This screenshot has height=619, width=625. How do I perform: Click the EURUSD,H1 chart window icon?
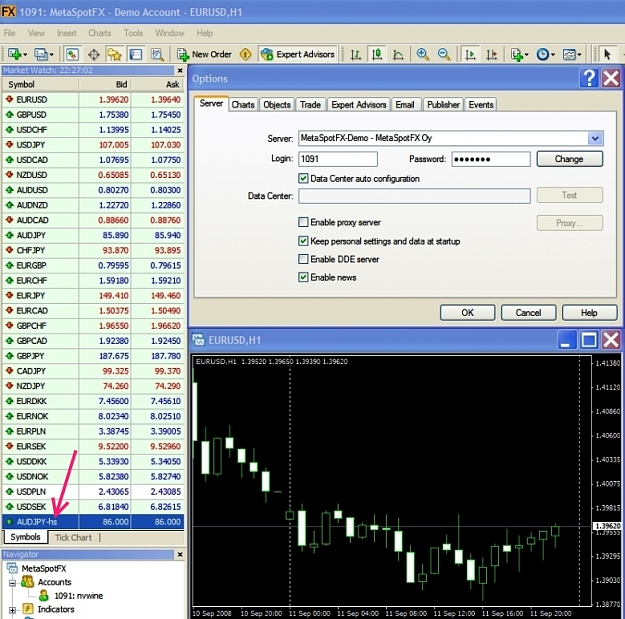[x=198, y=340]
